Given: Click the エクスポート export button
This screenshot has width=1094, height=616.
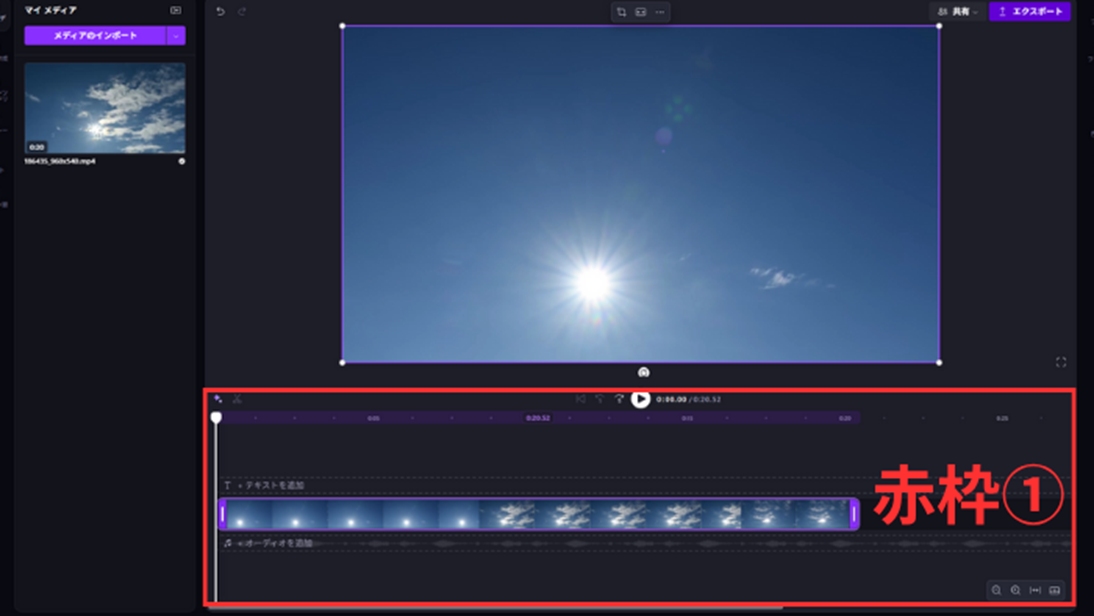Looking at the screenshot, I should [x=1030, y=12].
